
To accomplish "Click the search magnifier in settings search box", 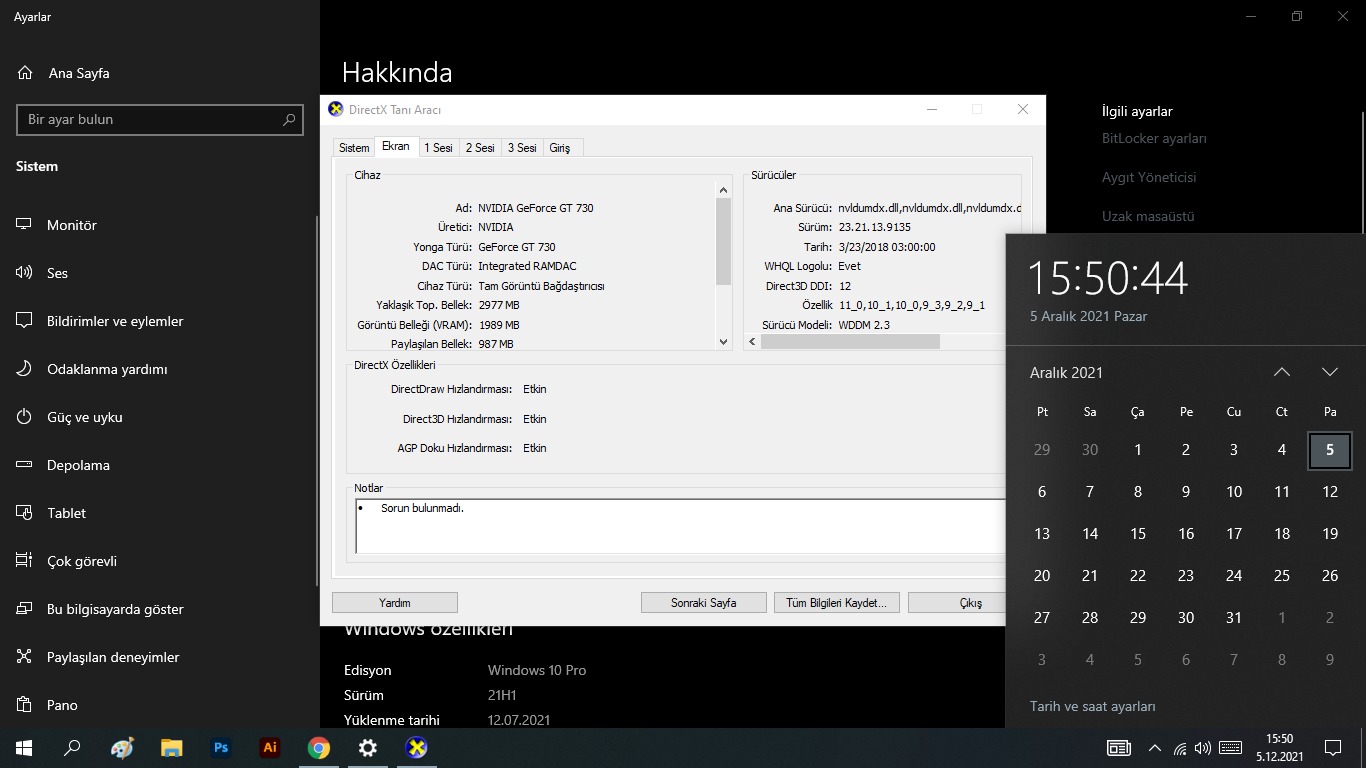I will coord(289,119).
